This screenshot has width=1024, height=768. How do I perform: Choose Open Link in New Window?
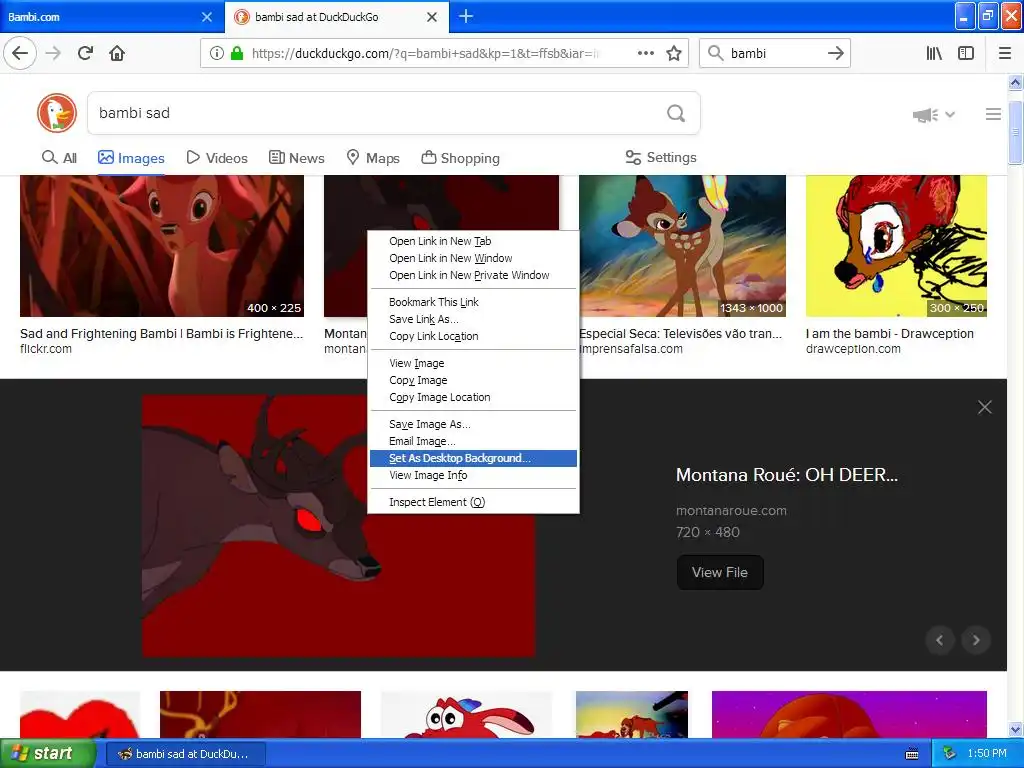point(473,258)
